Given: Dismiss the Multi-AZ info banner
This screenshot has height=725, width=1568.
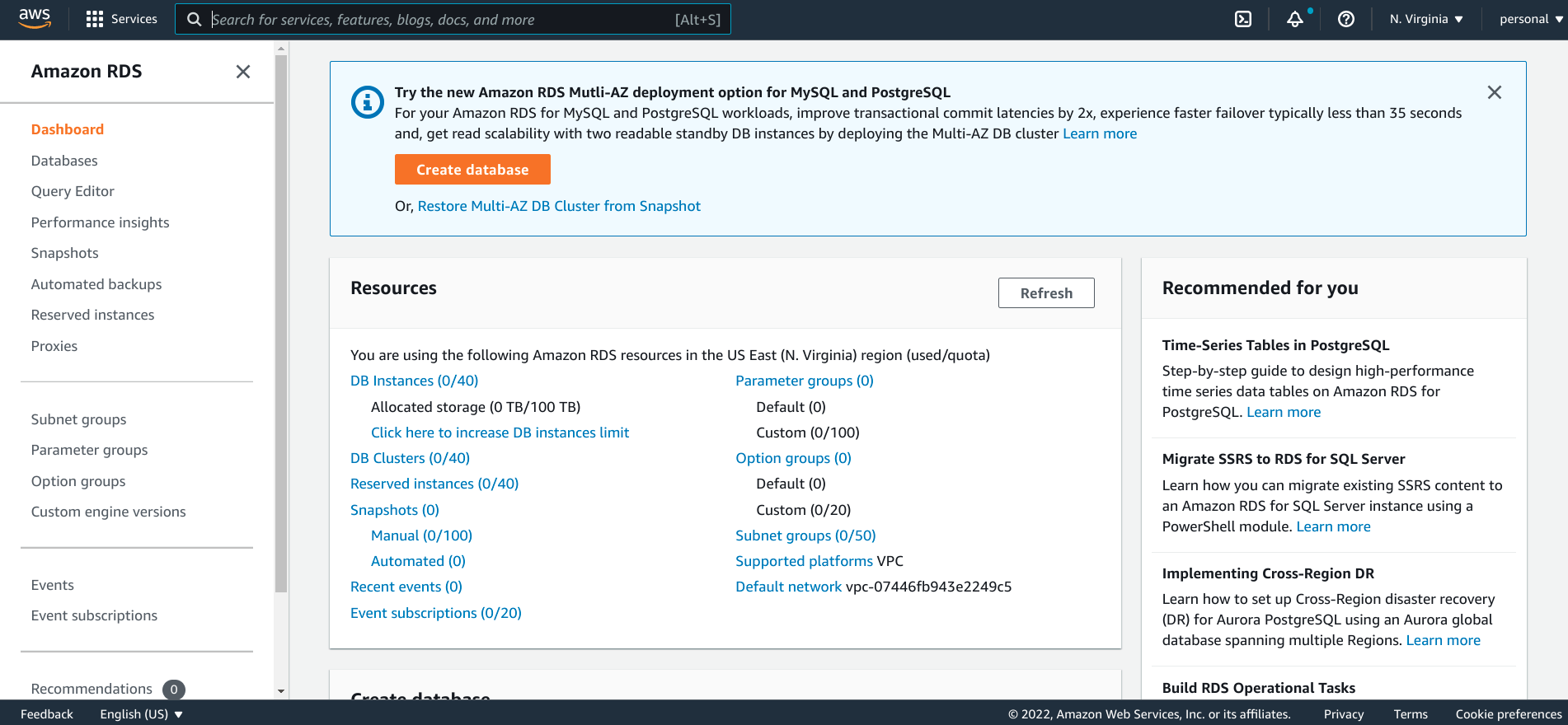Looking at the screenshot, I should pyautogui.click(x=1494, y=92).
